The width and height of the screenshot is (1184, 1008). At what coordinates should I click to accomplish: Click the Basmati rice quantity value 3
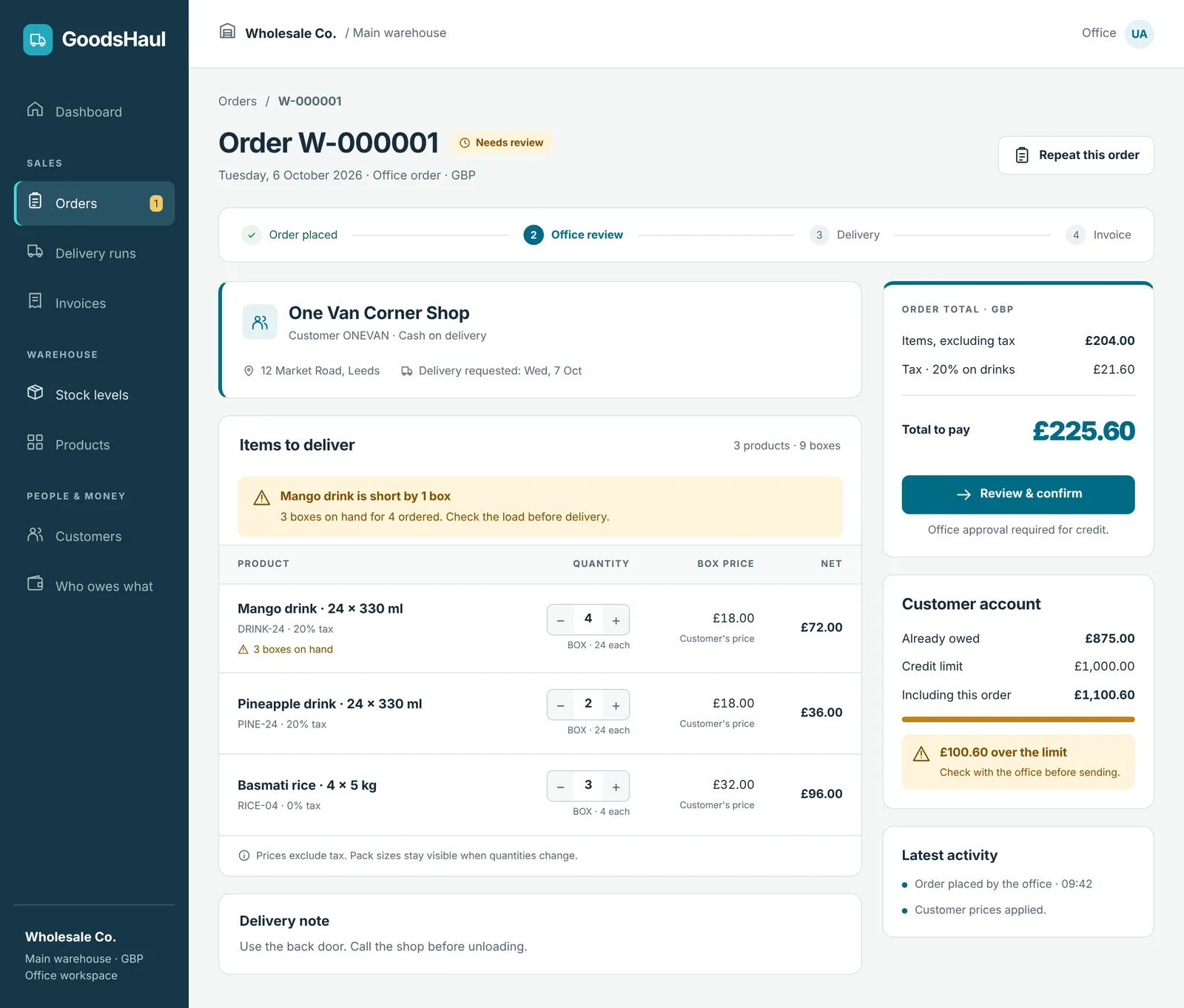(x=588, y=785)
